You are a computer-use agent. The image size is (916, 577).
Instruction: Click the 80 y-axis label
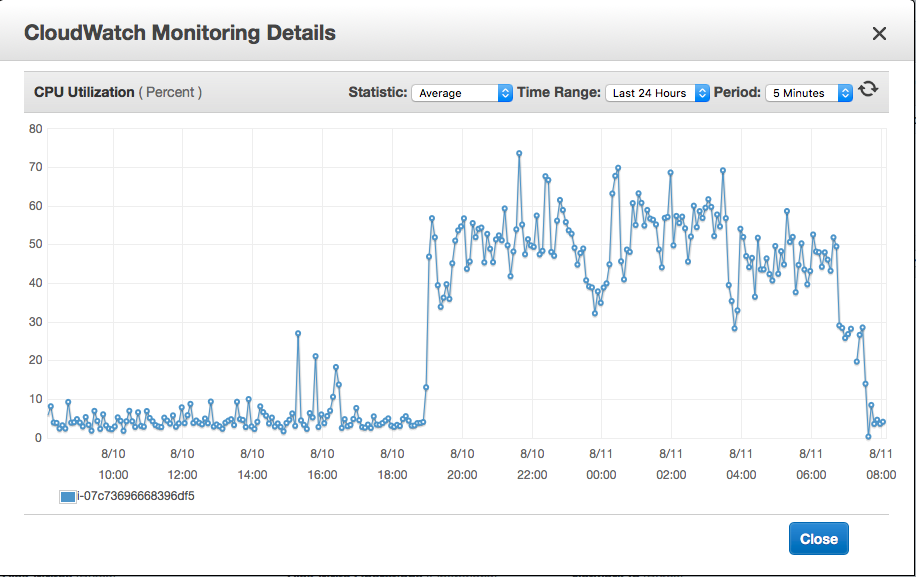point(36,129)
